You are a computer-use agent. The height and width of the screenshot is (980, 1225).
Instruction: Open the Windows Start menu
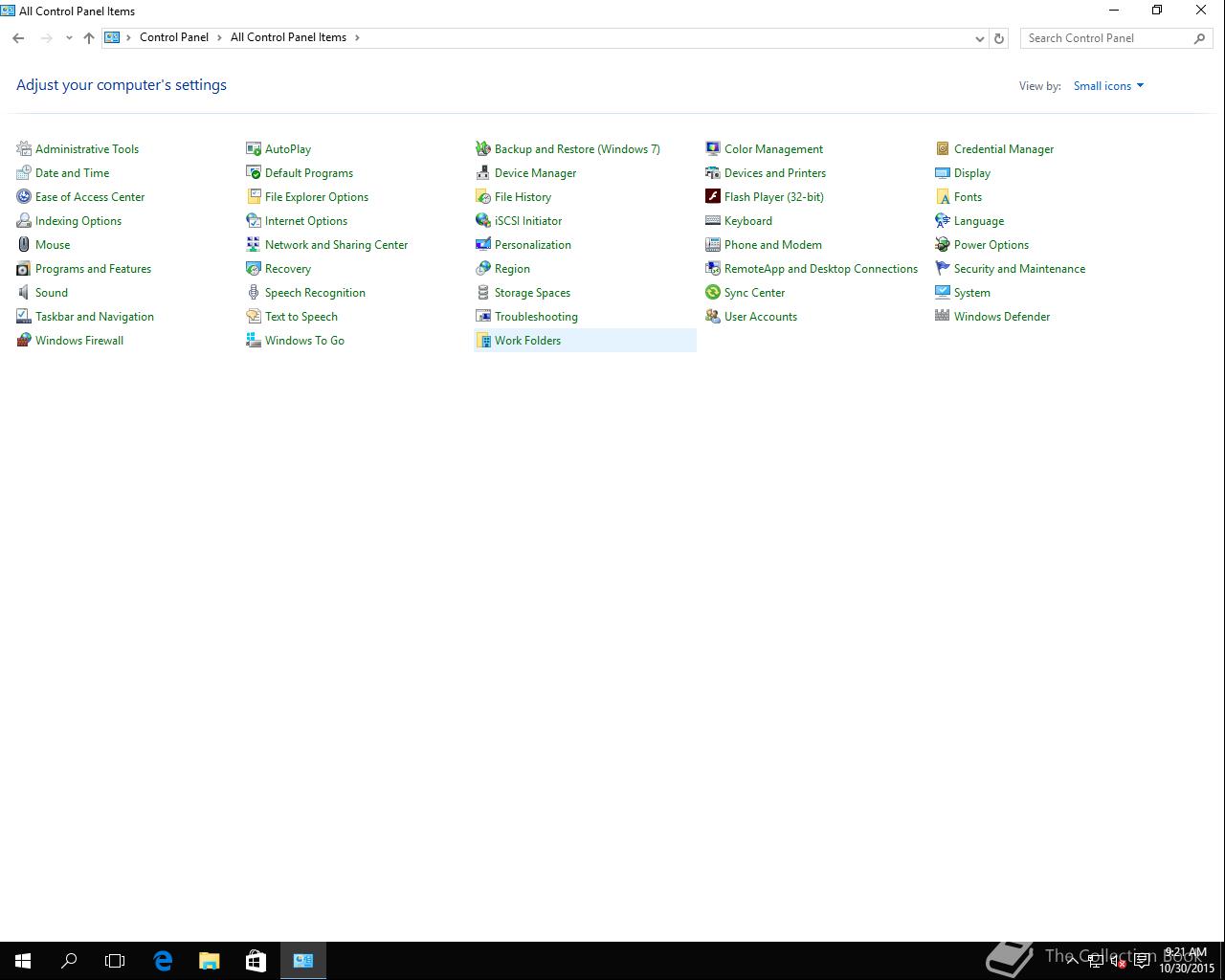pos(23,961)
